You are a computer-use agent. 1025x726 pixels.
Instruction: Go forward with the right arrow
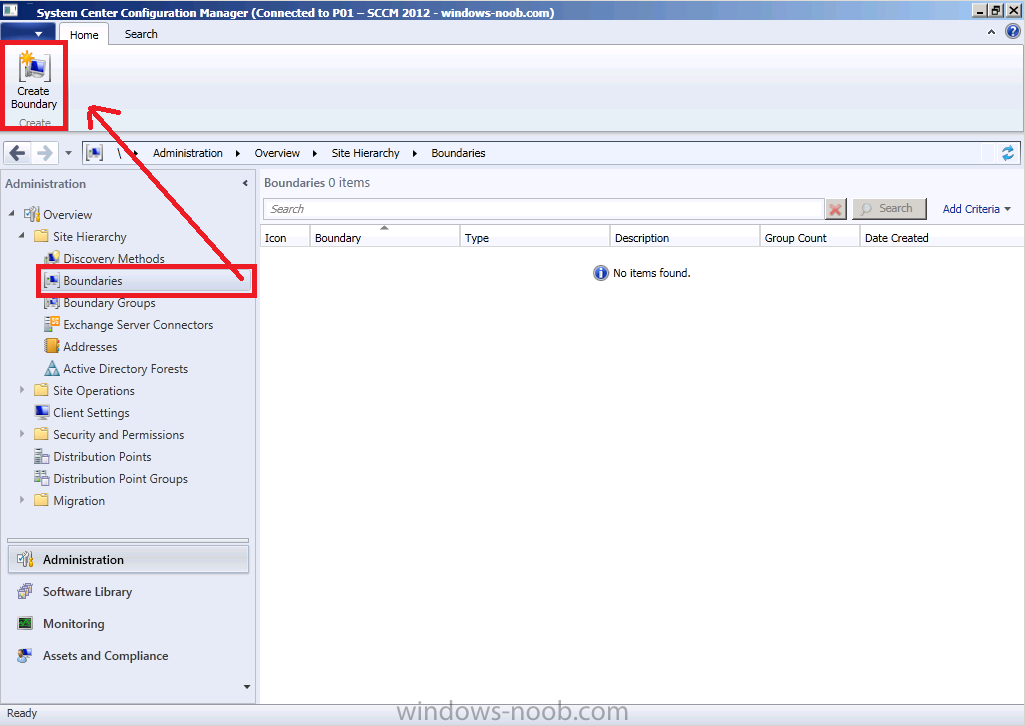point(44,153)
